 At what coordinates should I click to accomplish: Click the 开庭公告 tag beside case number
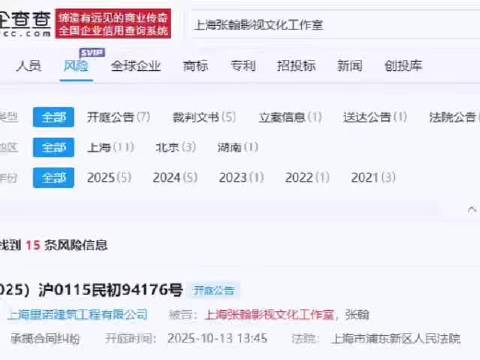[214, 290]
